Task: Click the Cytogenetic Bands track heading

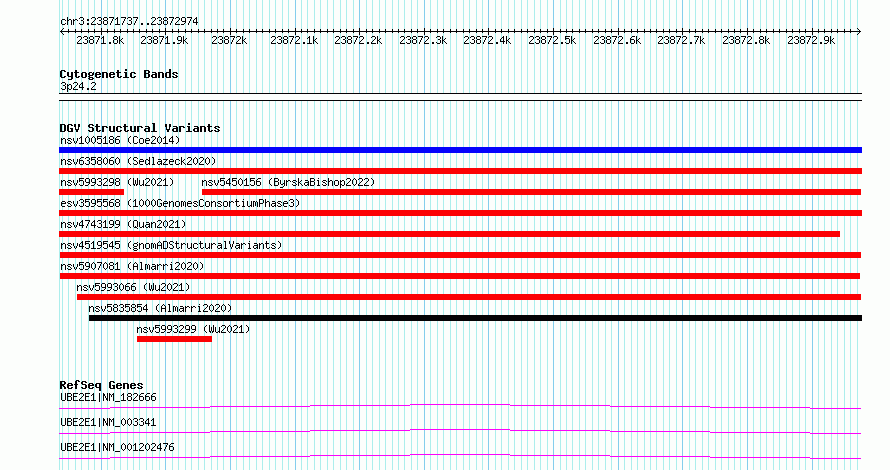Action: tap(119, 74)
